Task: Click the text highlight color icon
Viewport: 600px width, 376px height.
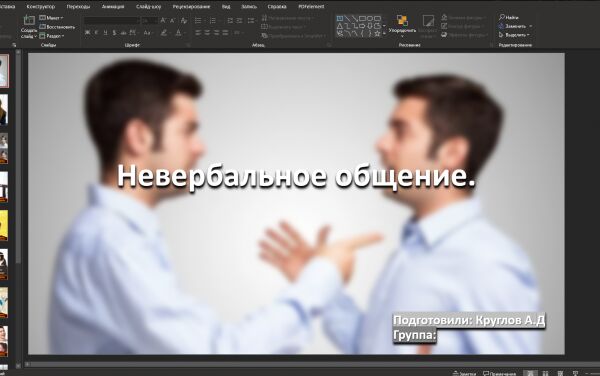Action: (x=164, y=33)
